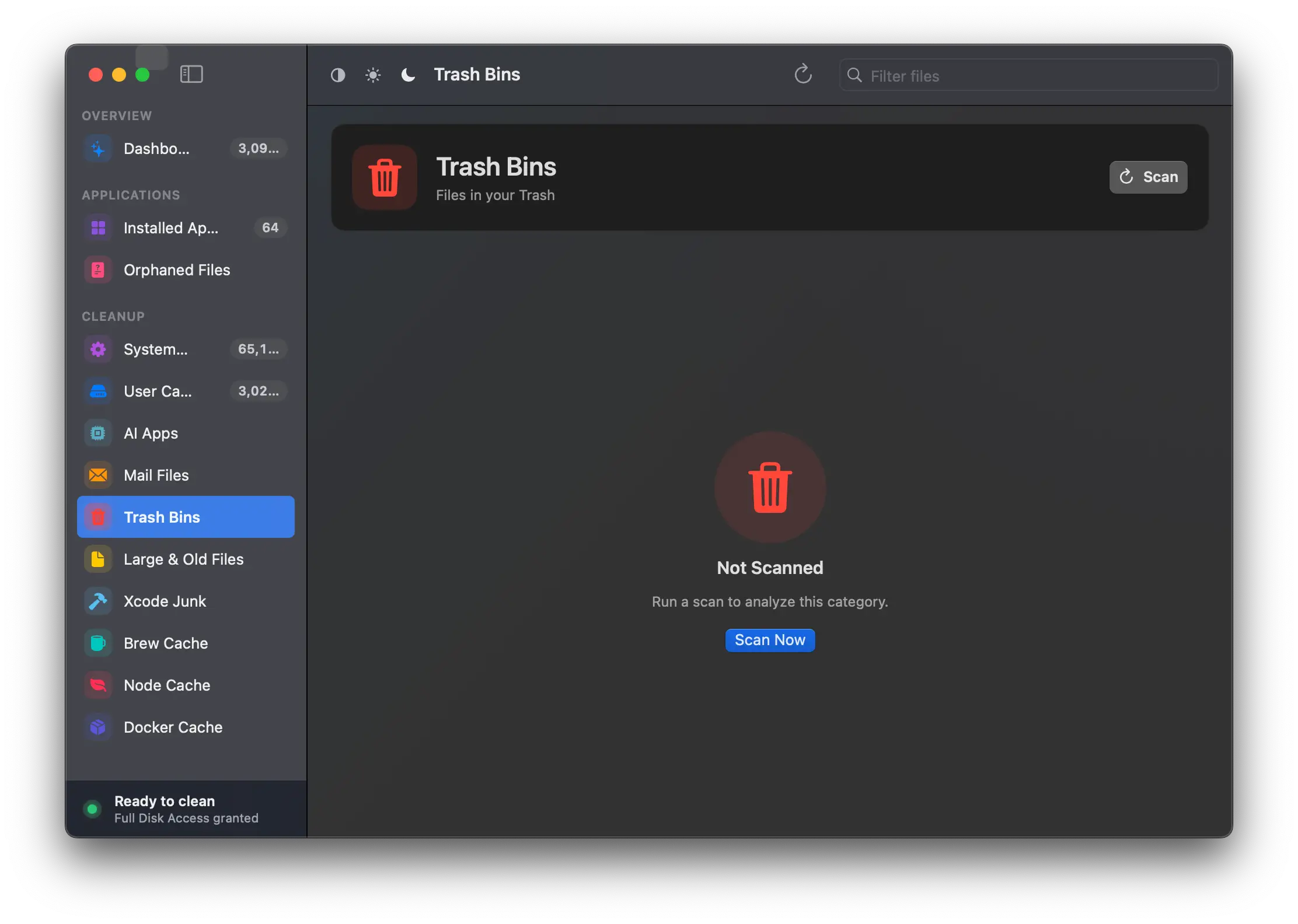Open the Mail Files category
The width and height of the screenshot is (1298, 924).
[186, 475]
